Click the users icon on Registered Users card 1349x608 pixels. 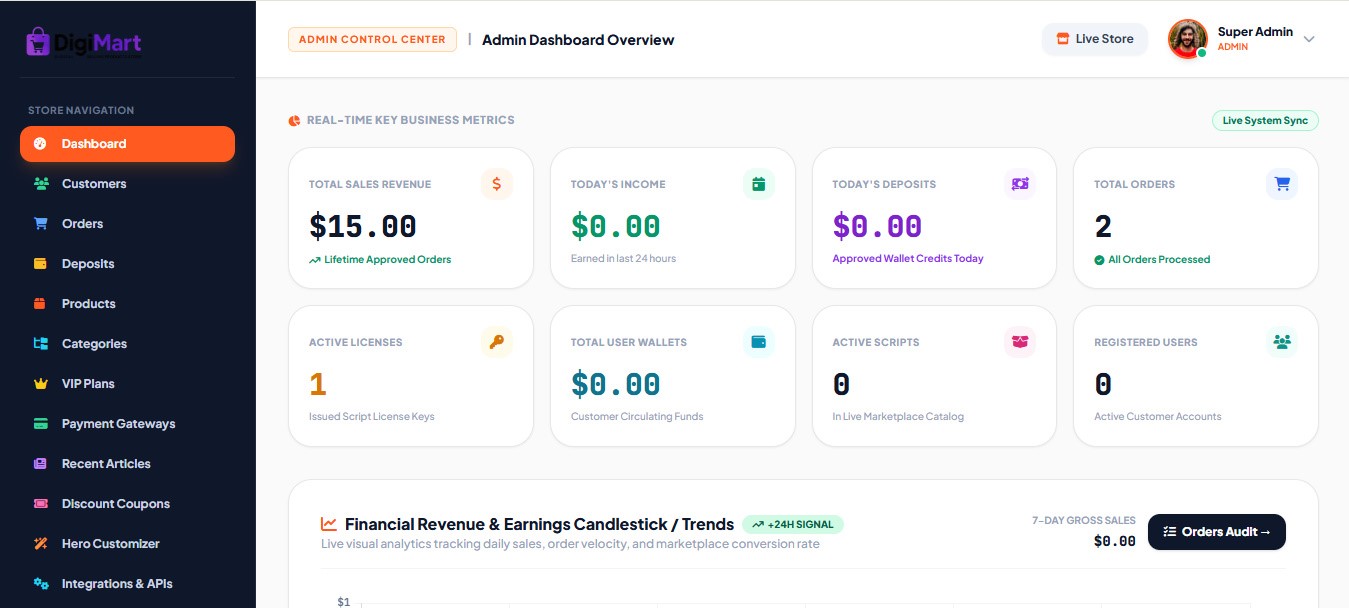tap(1282, 342)
